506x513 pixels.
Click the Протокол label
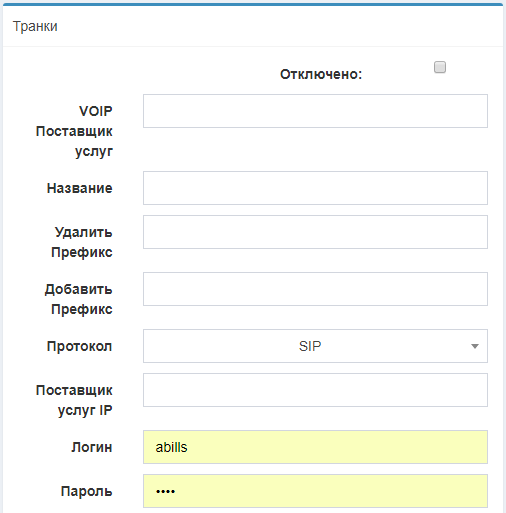(79, 346)
